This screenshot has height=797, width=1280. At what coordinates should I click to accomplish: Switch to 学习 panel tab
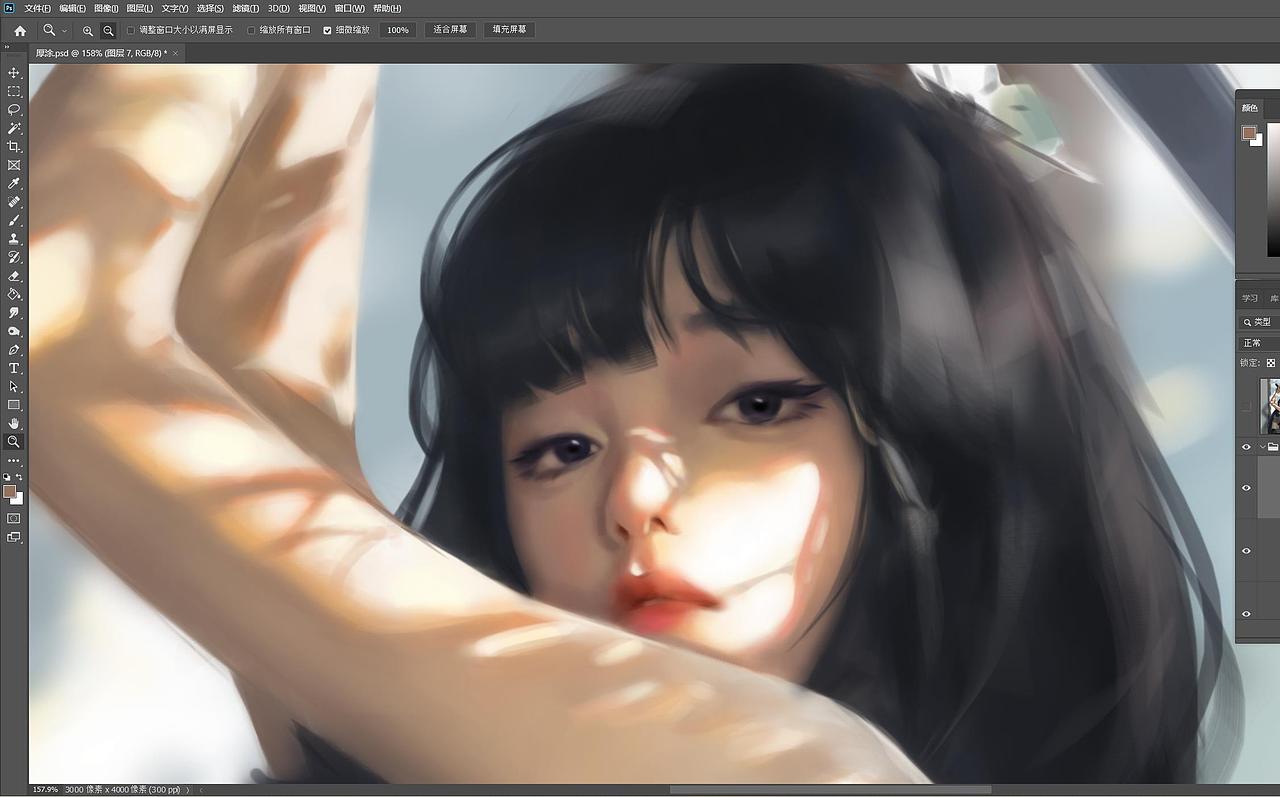tap(1250, 298)
